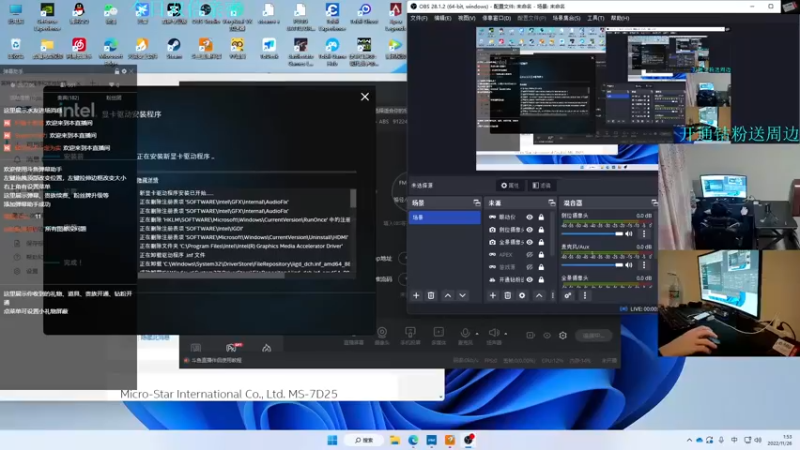
Task: Open Windows Start menu
Action: (332, 440)
